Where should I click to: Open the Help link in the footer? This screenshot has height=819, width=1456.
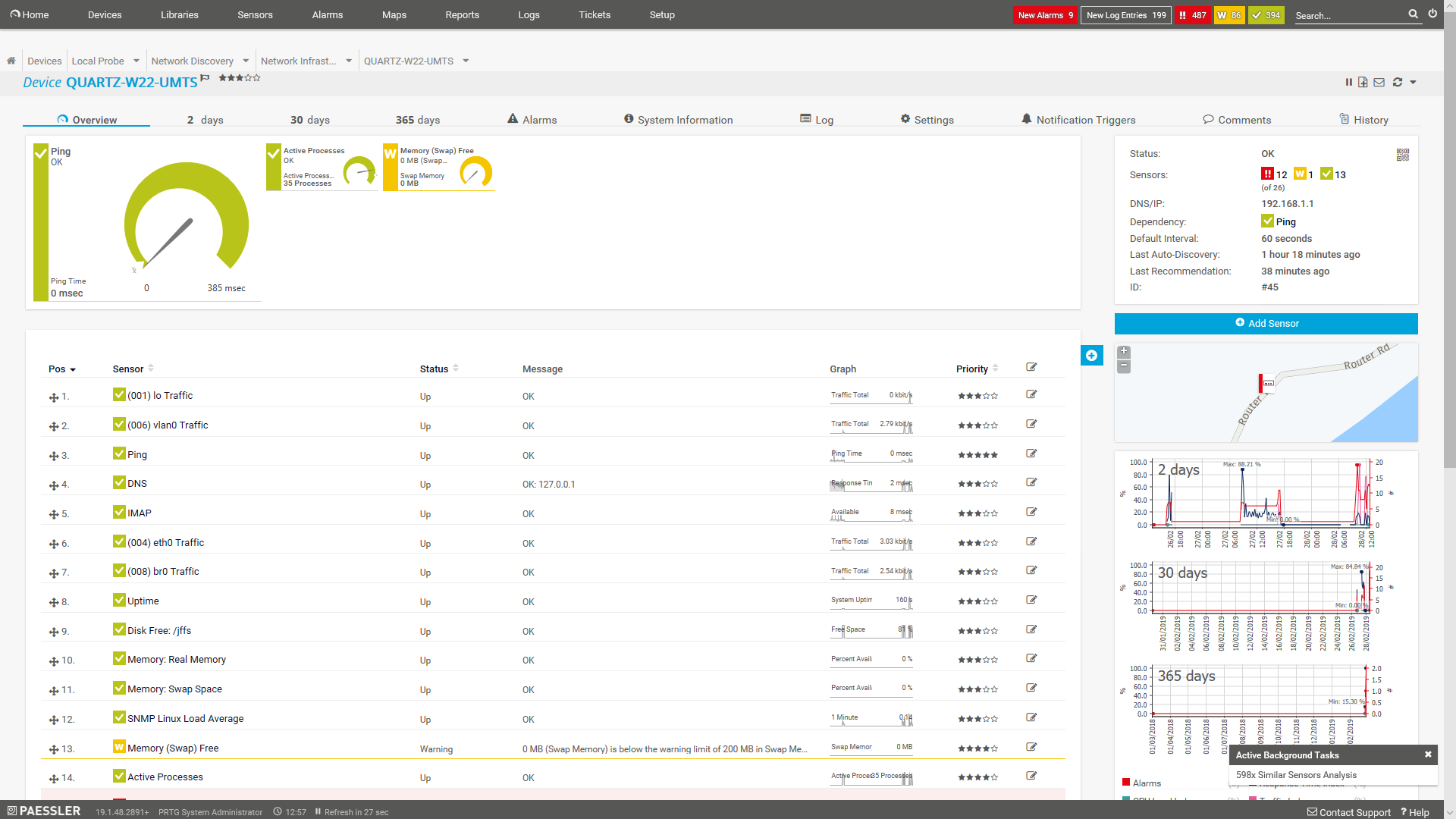tap(1415, 812)
